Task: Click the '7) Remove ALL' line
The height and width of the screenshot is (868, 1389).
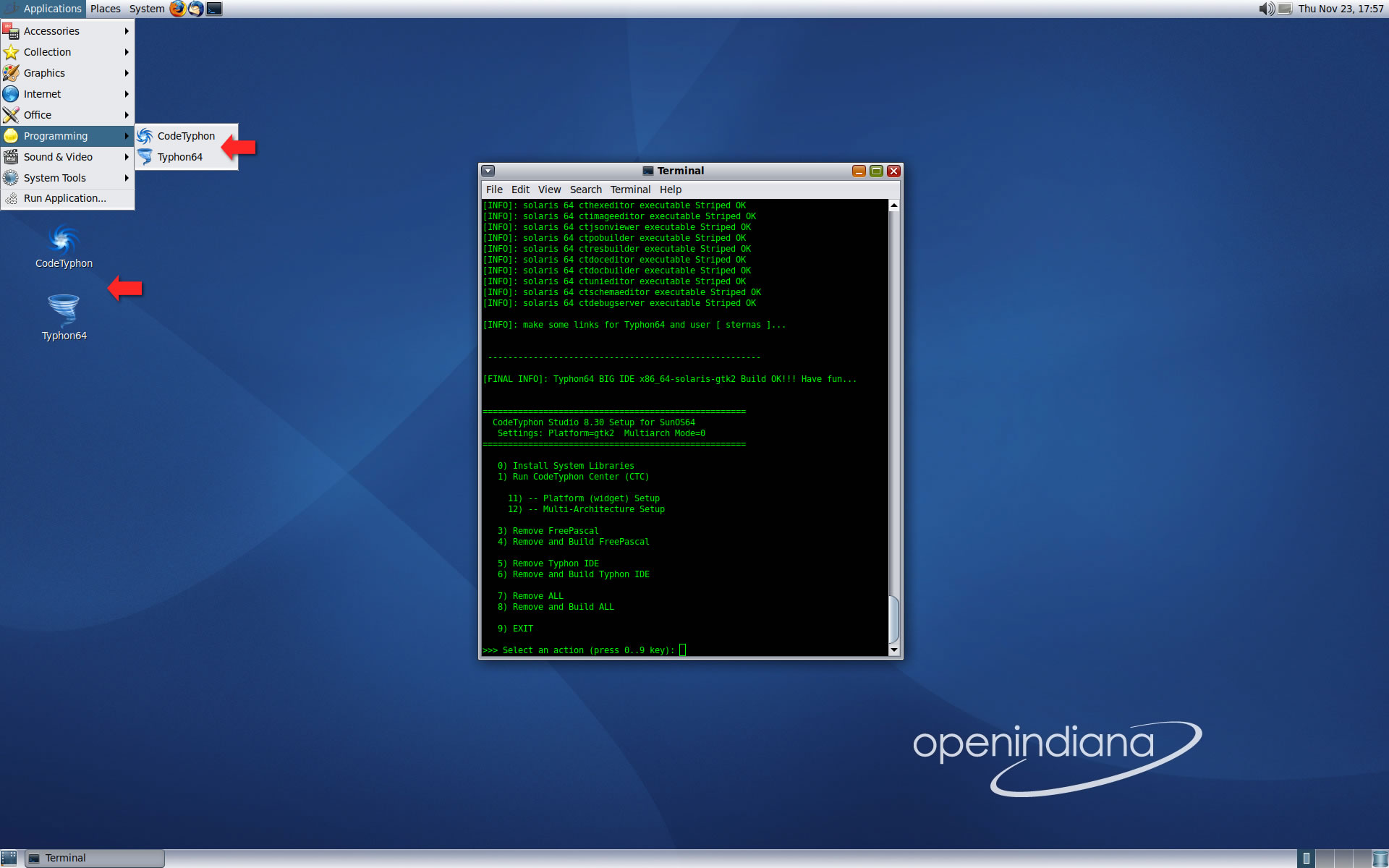Action: (x=530, y=596)
